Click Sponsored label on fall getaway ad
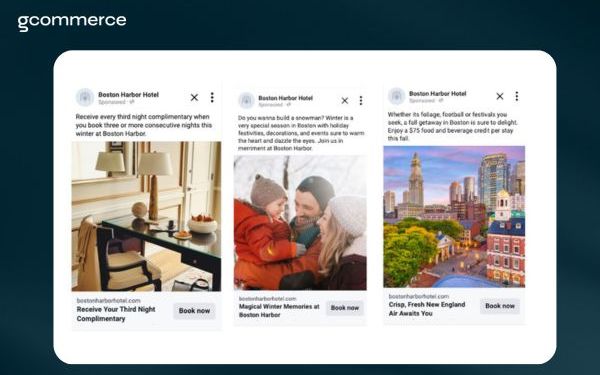600x375 pixels. 422,101
